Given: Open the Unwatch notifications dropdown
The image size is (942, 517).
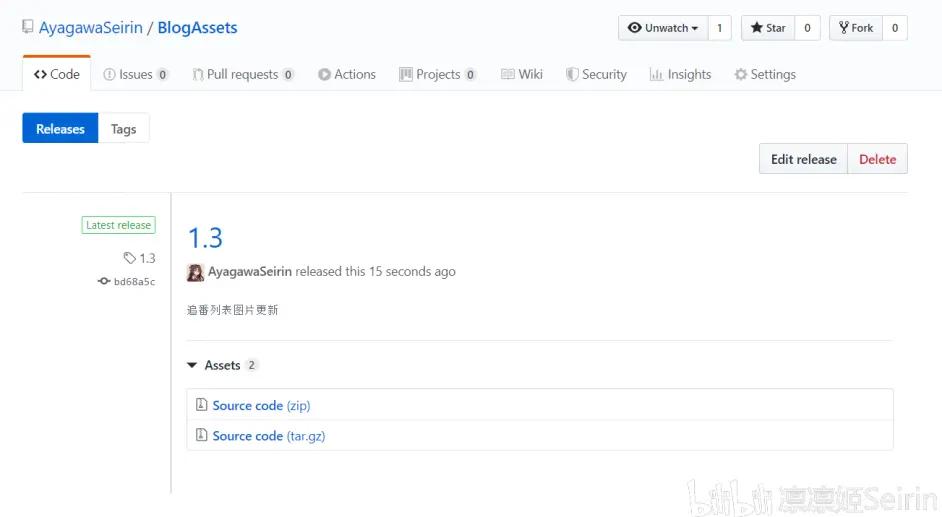Looking at the screenshot, I should tap(663, 28).
